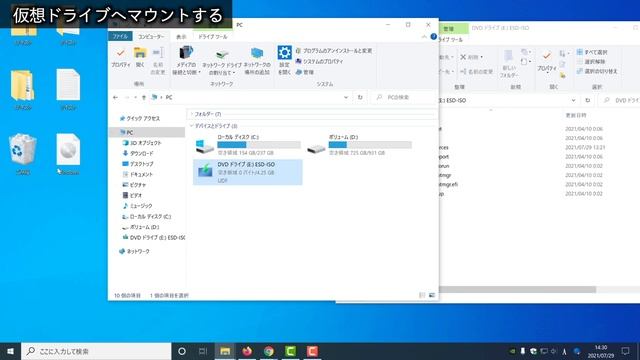Refresh the DVD drive window
This screenshot has height=360, width=640.
[x=588, y=100]
